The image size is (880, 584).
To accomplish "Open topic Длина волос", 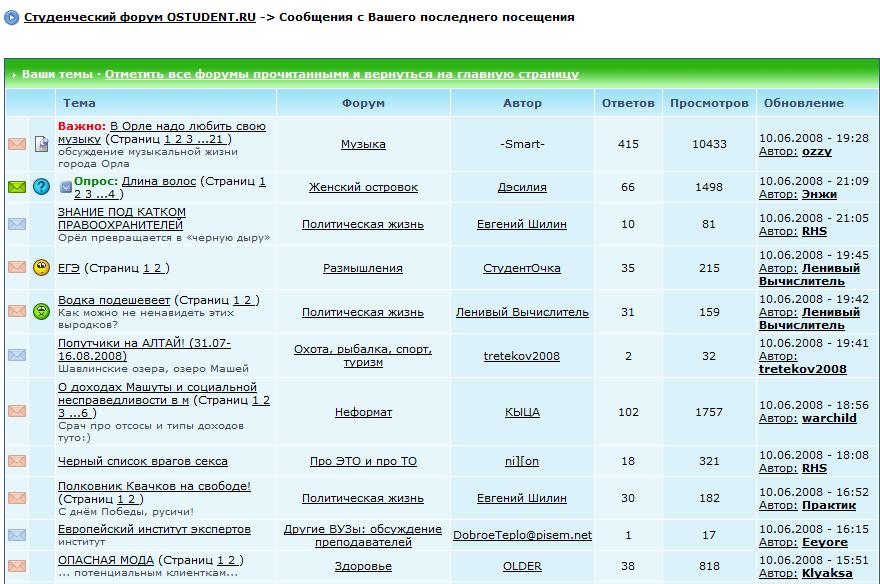I will coord(159,181).
